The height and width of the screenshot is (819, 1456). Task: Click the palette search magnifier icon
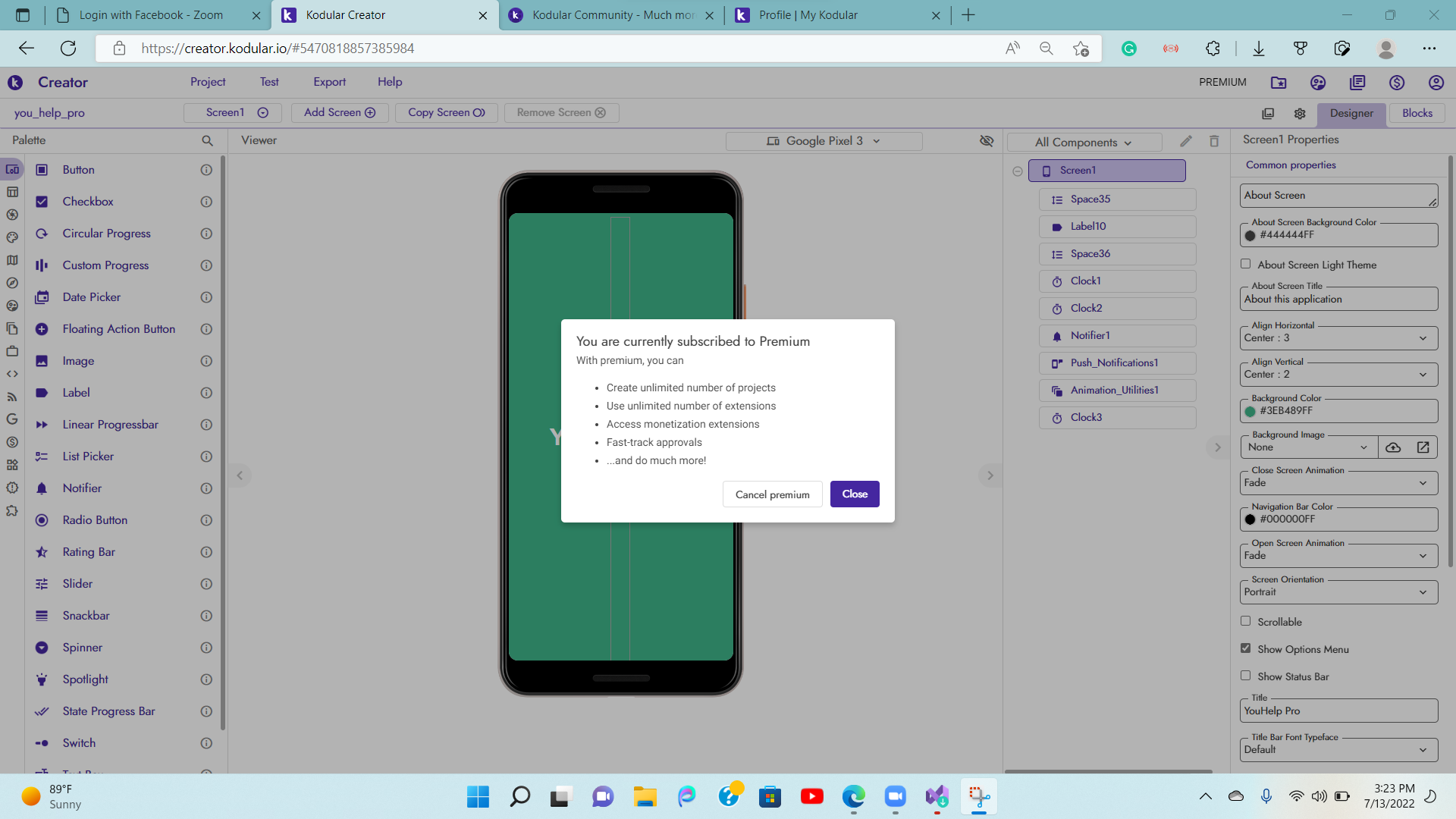207,140
